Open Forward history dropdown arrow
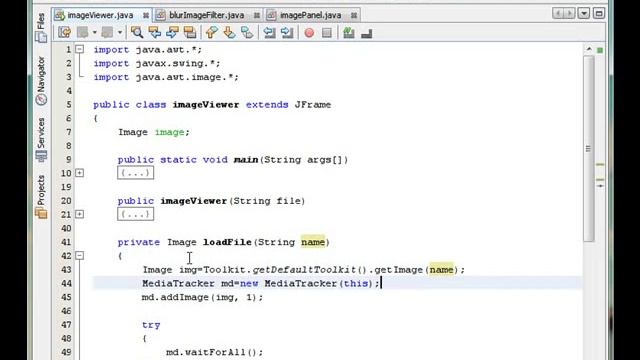 click(x=120, y=32)
